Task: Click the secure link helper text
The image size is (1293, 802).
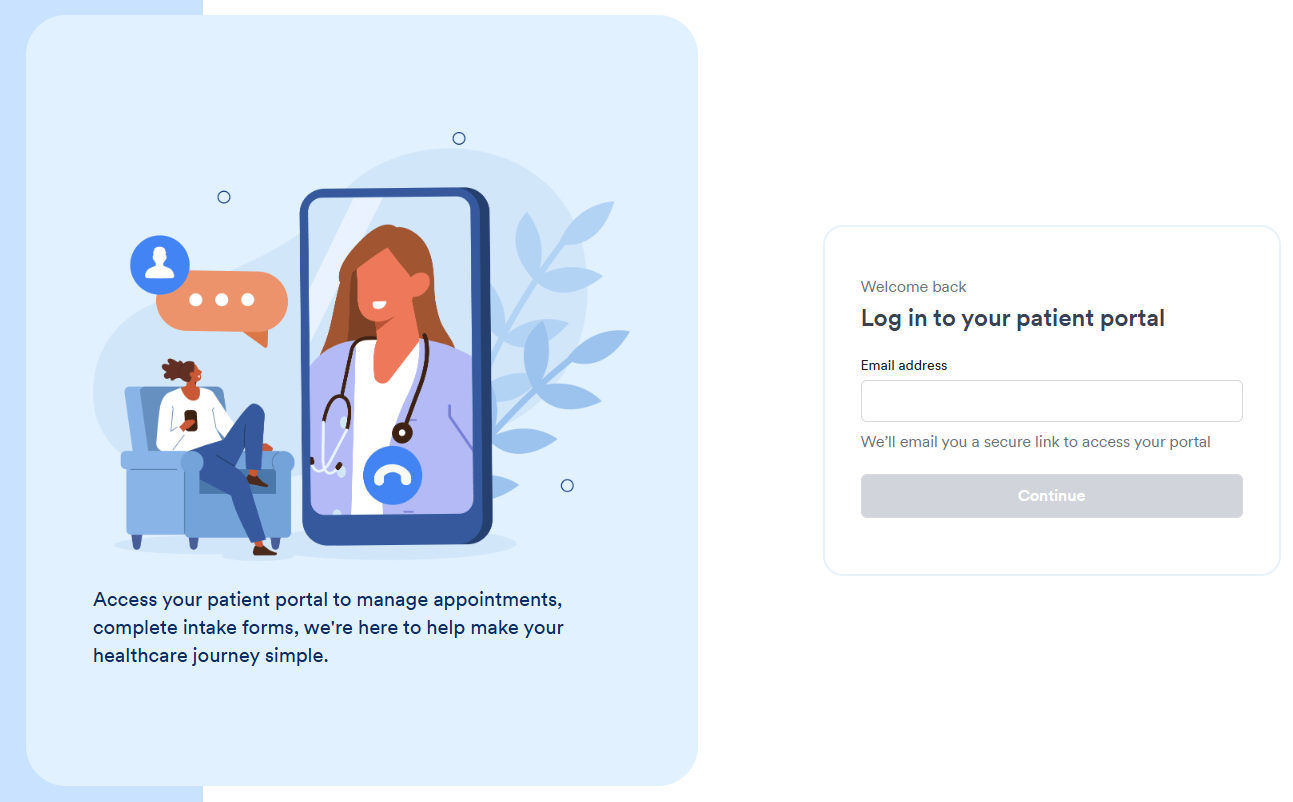Action: (1036, 441)
